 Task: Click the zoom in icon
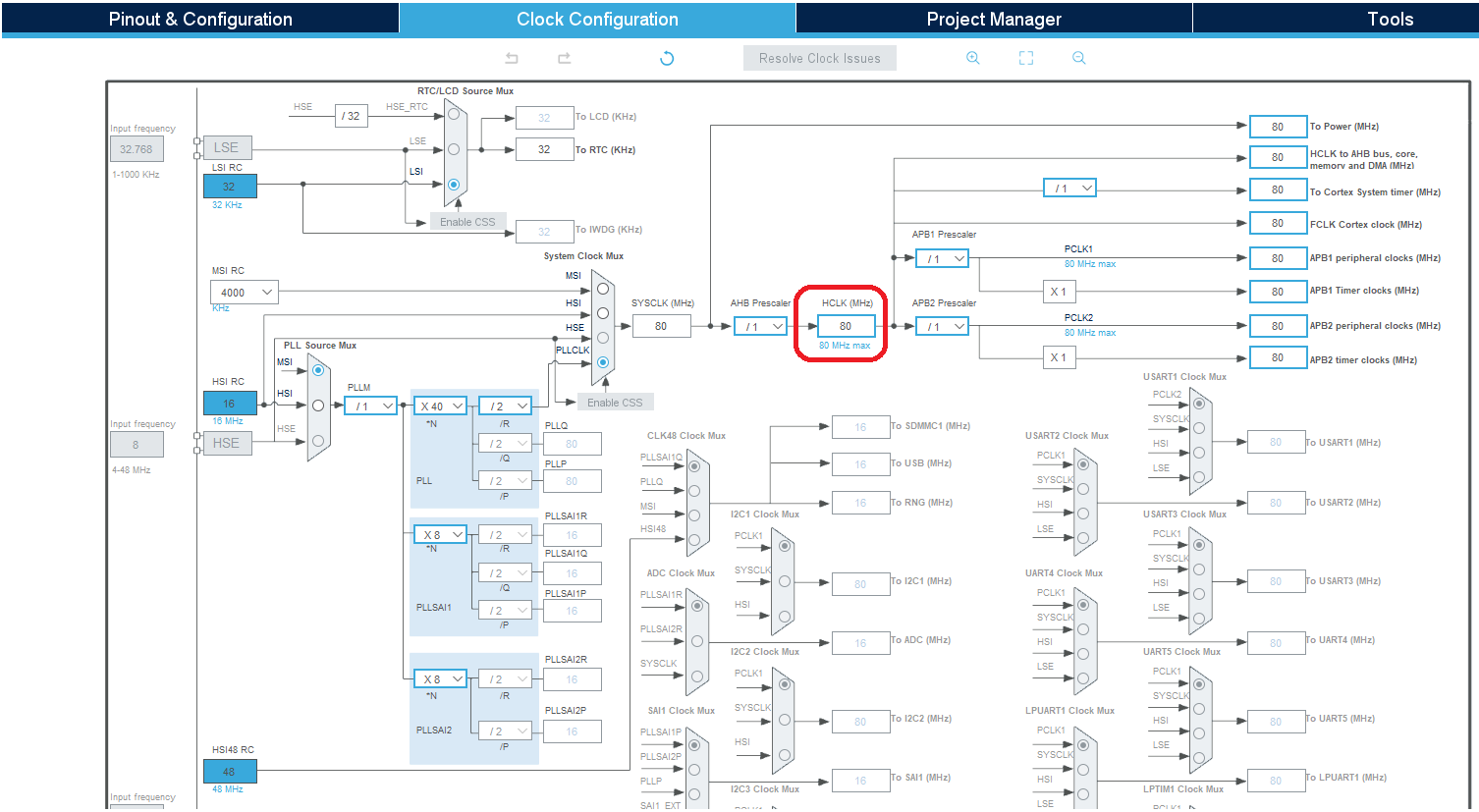tap(973, 58)
